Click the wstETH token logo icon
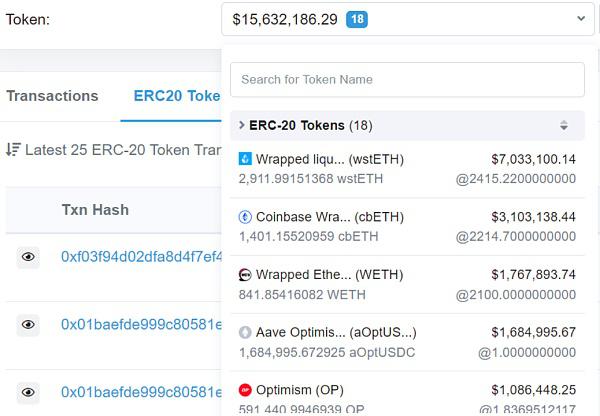600x416 pixels. (245, 159)
